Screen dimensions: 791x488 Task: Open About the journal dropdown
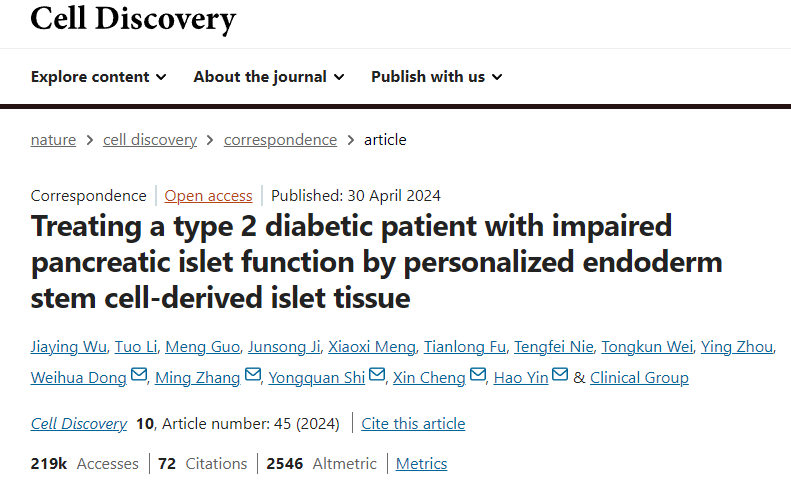(268, 76)
